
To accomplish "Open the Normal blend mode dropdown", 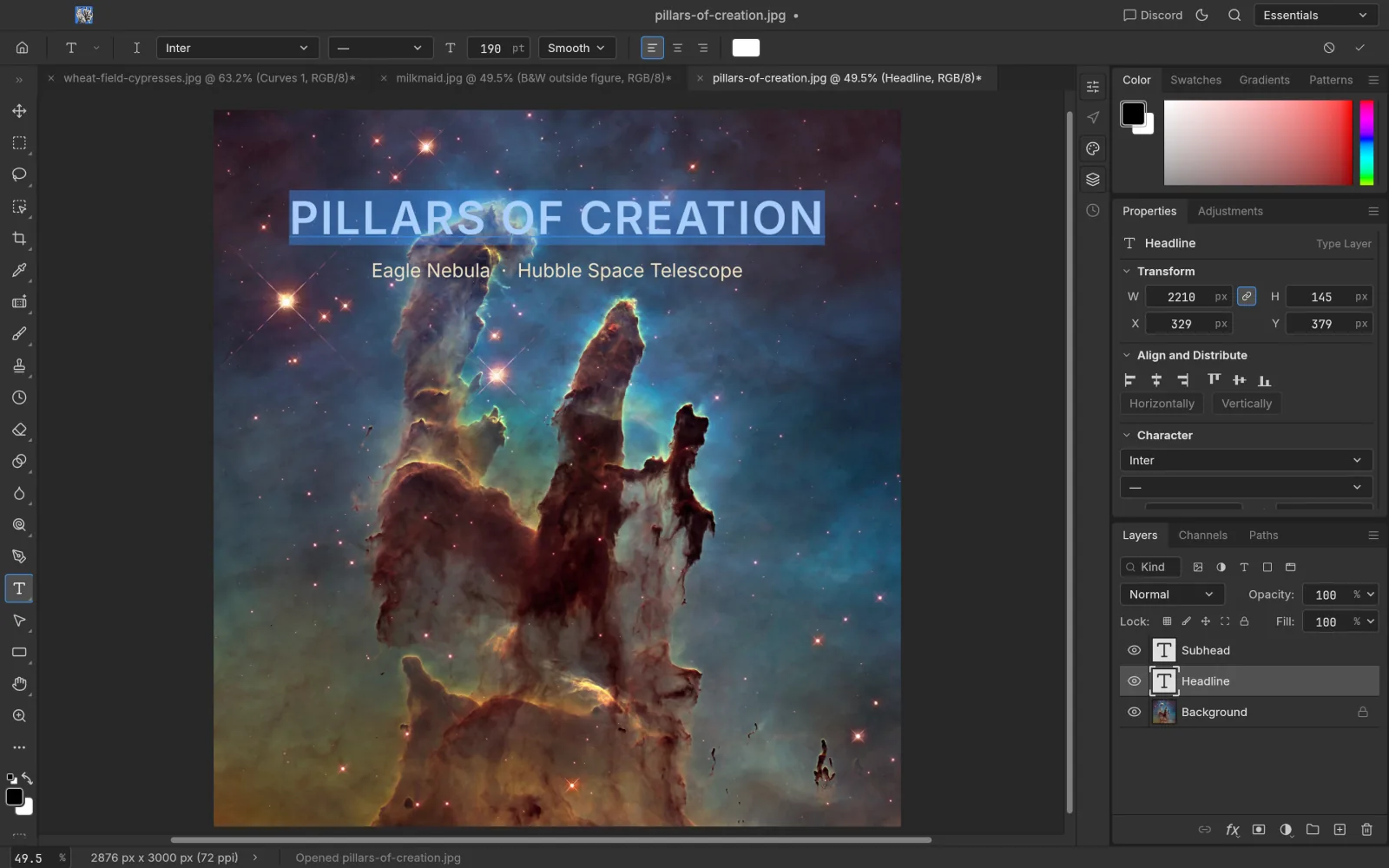I will click(x=1171, y=595).
